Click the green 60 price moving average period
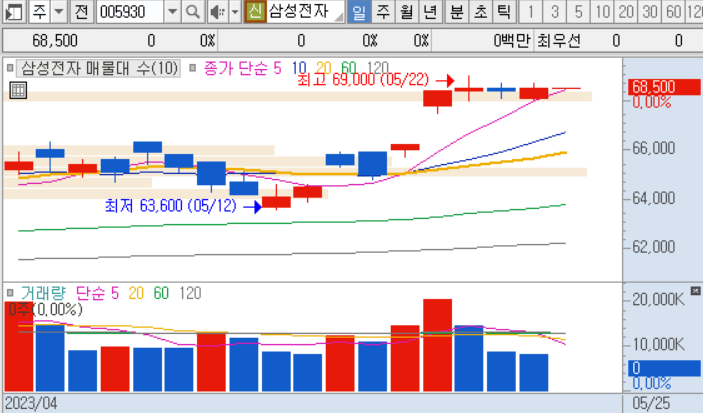Image resolution: width=703 pixels, height=413 pixels. [348, 68]
